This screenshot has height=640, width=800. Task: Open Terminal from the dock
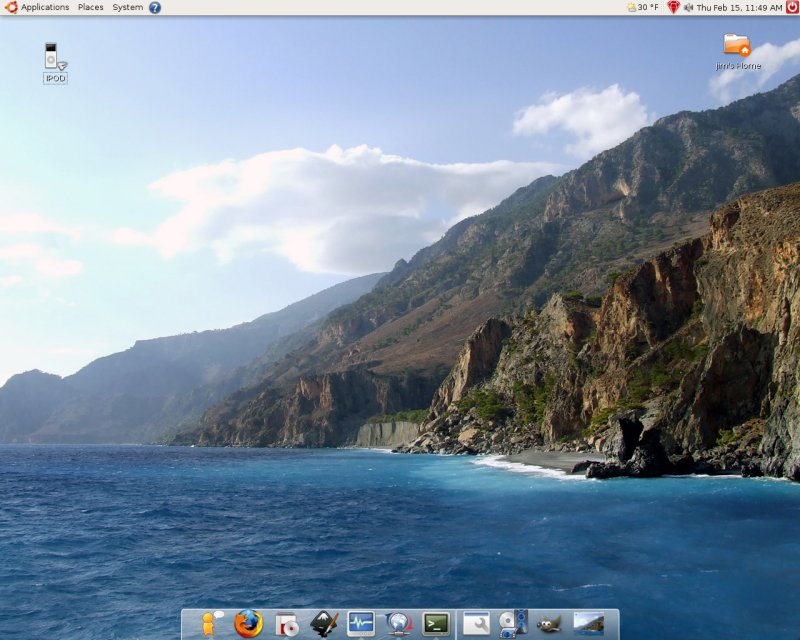click(437, 624)
